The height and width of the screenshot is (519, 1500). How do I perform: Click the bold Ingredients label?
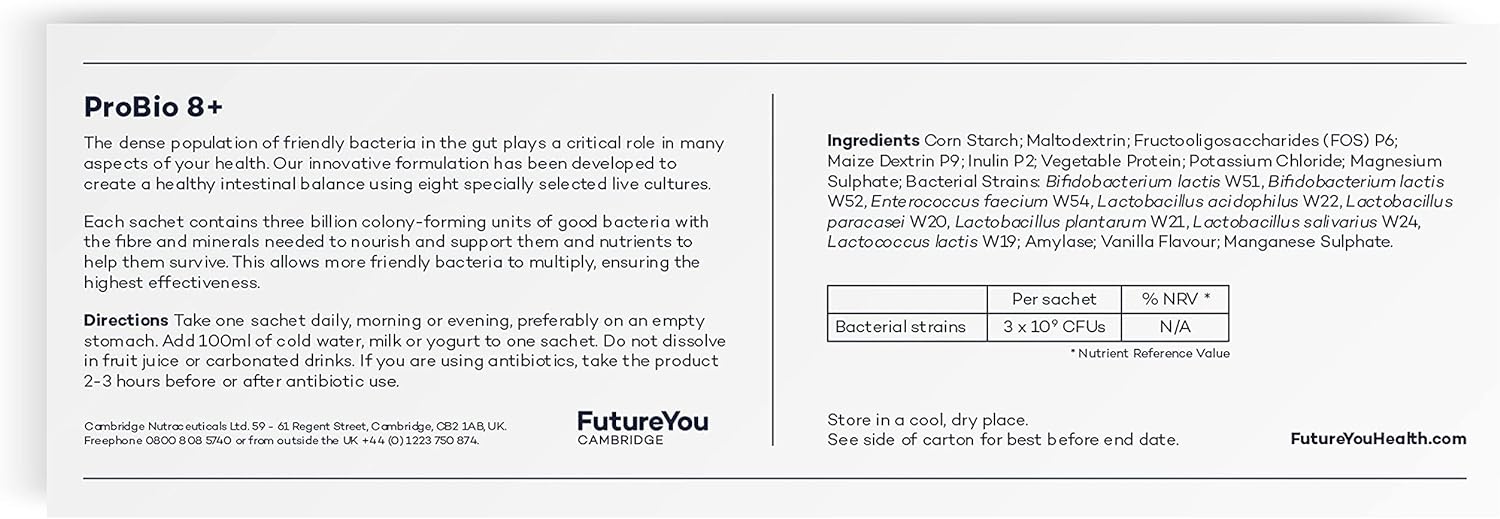(x=873, y=141)
